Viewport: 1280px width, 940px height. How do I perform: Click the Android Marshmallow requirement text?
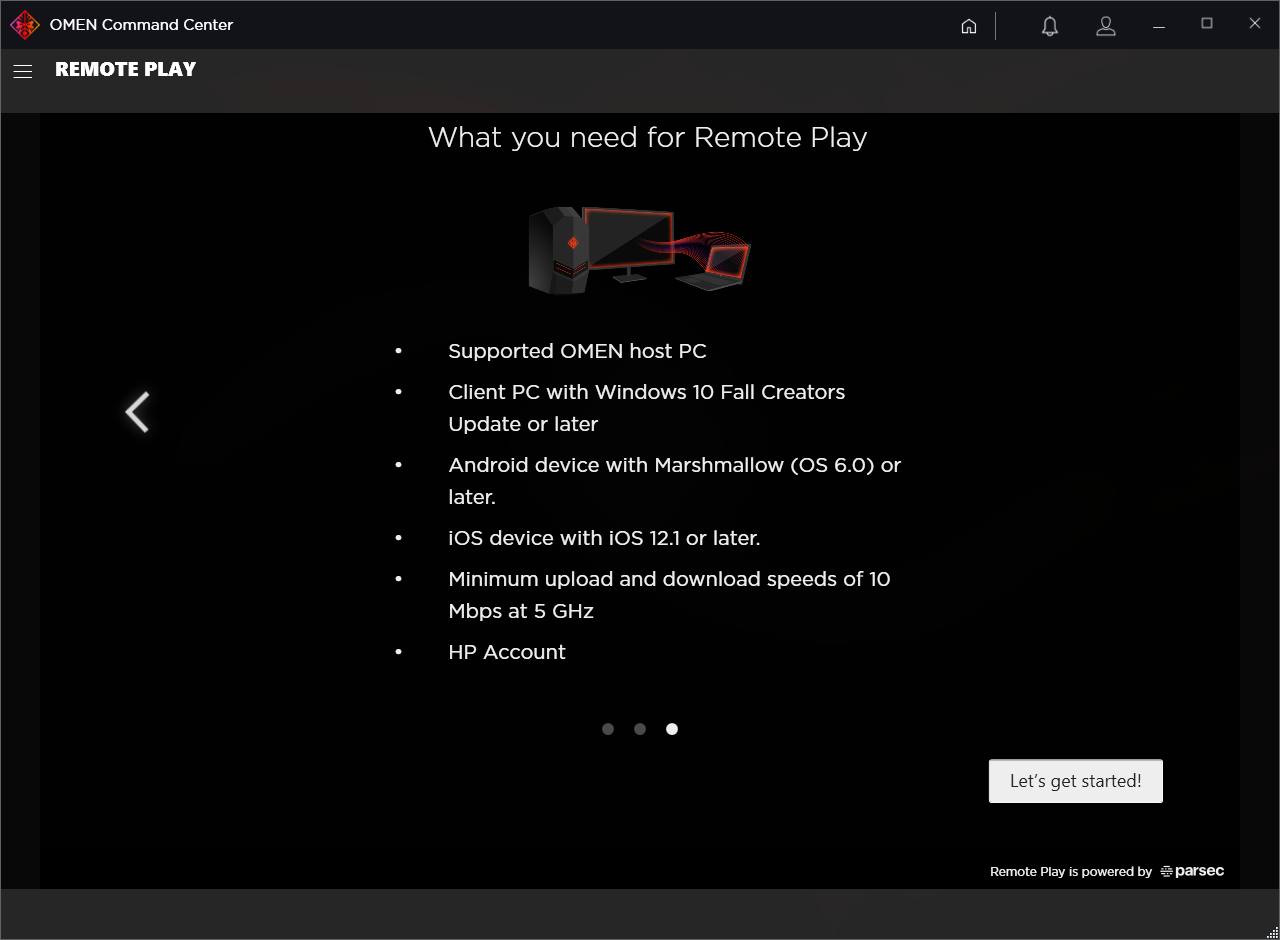[x=675, y=481]
